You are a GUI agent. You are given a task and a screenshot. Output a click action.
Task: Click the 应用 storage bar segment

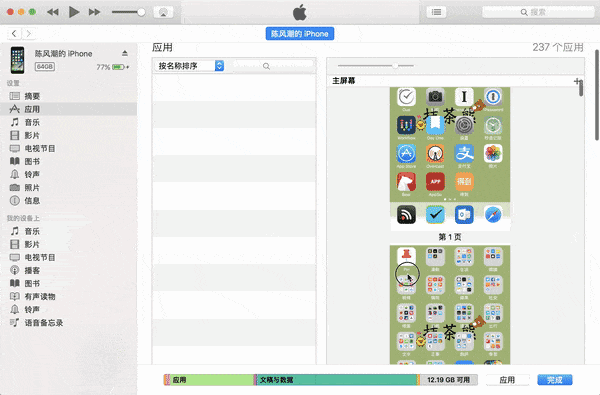tap(212, 380)
